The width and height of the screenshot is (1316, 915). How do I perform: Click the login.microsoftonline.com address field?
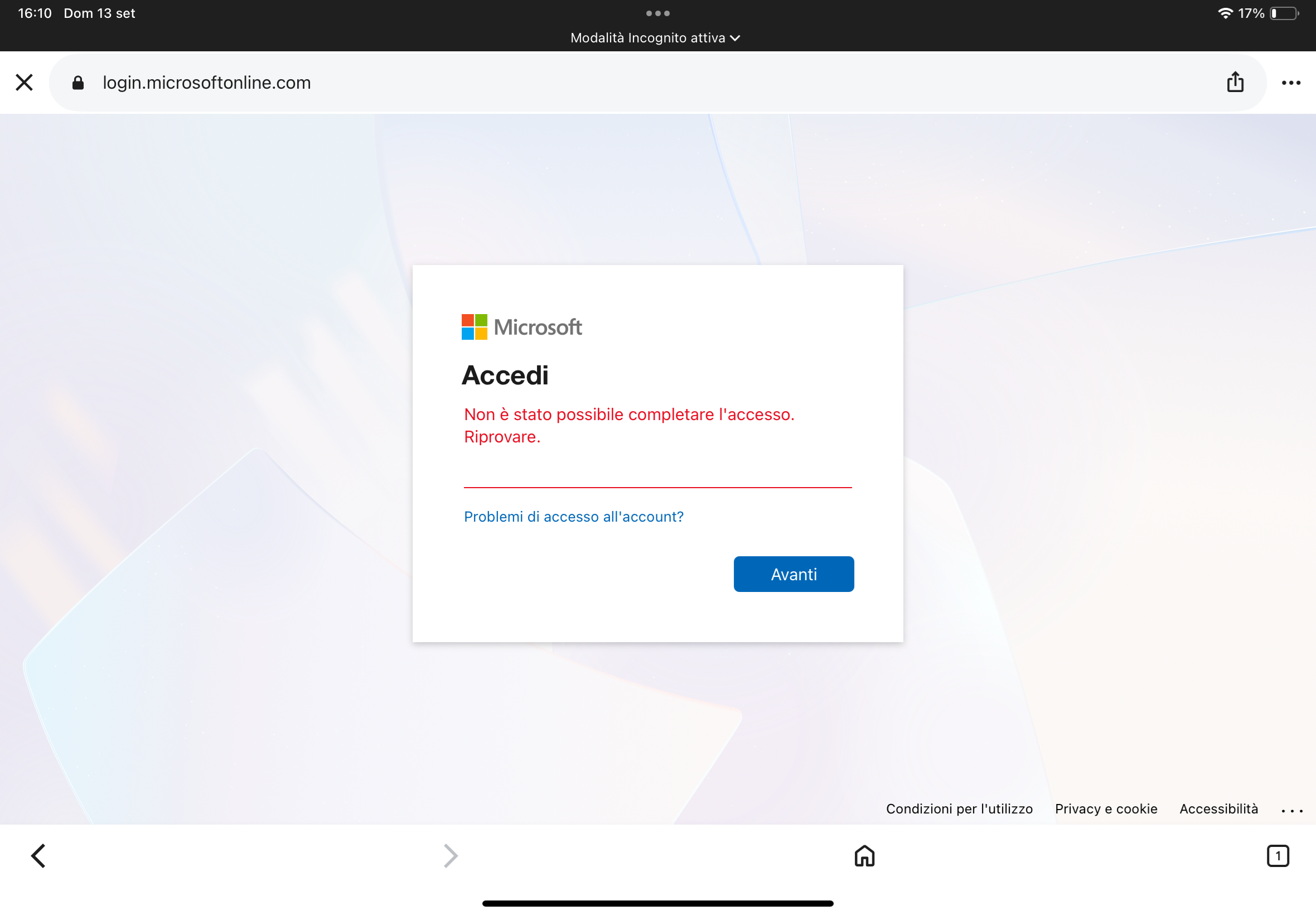pyautogui.click(x=657, y=83)
